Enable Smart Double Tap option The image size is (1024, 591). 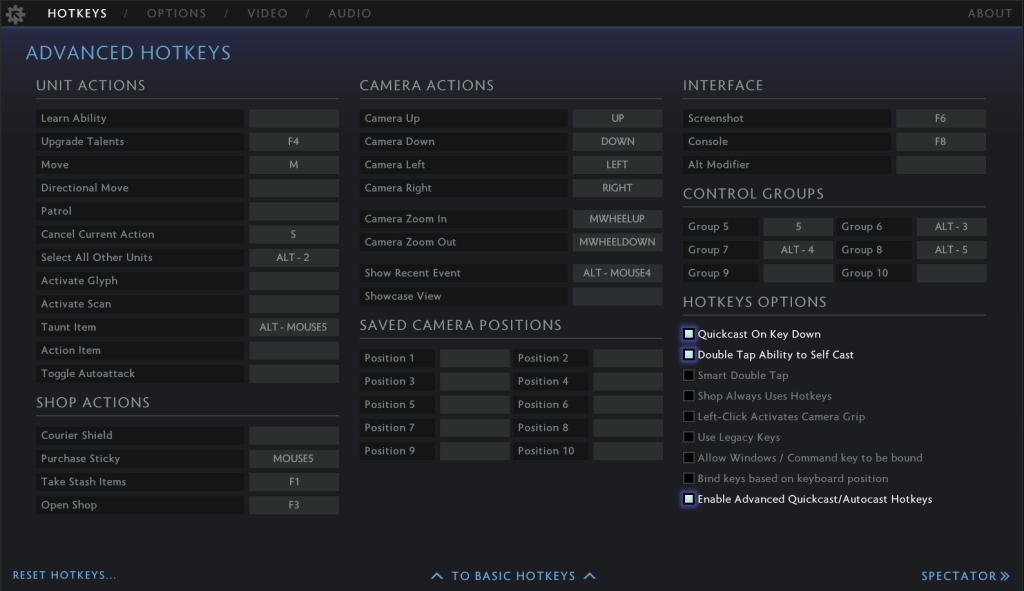pyautogui.click(x=689, y=376)
